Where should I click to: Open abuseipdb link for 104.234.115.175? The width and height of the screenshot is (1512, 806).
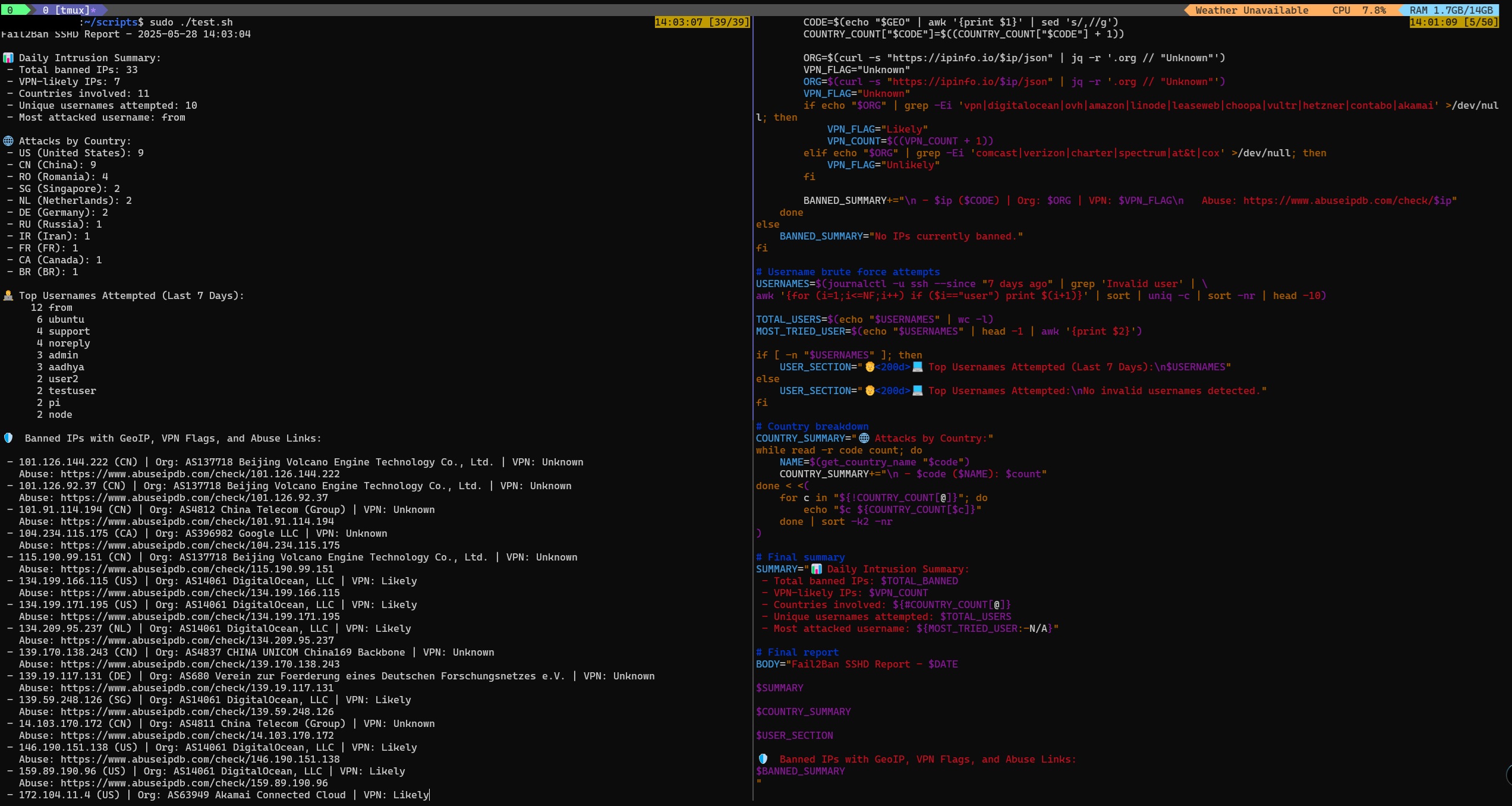(200, 545)
